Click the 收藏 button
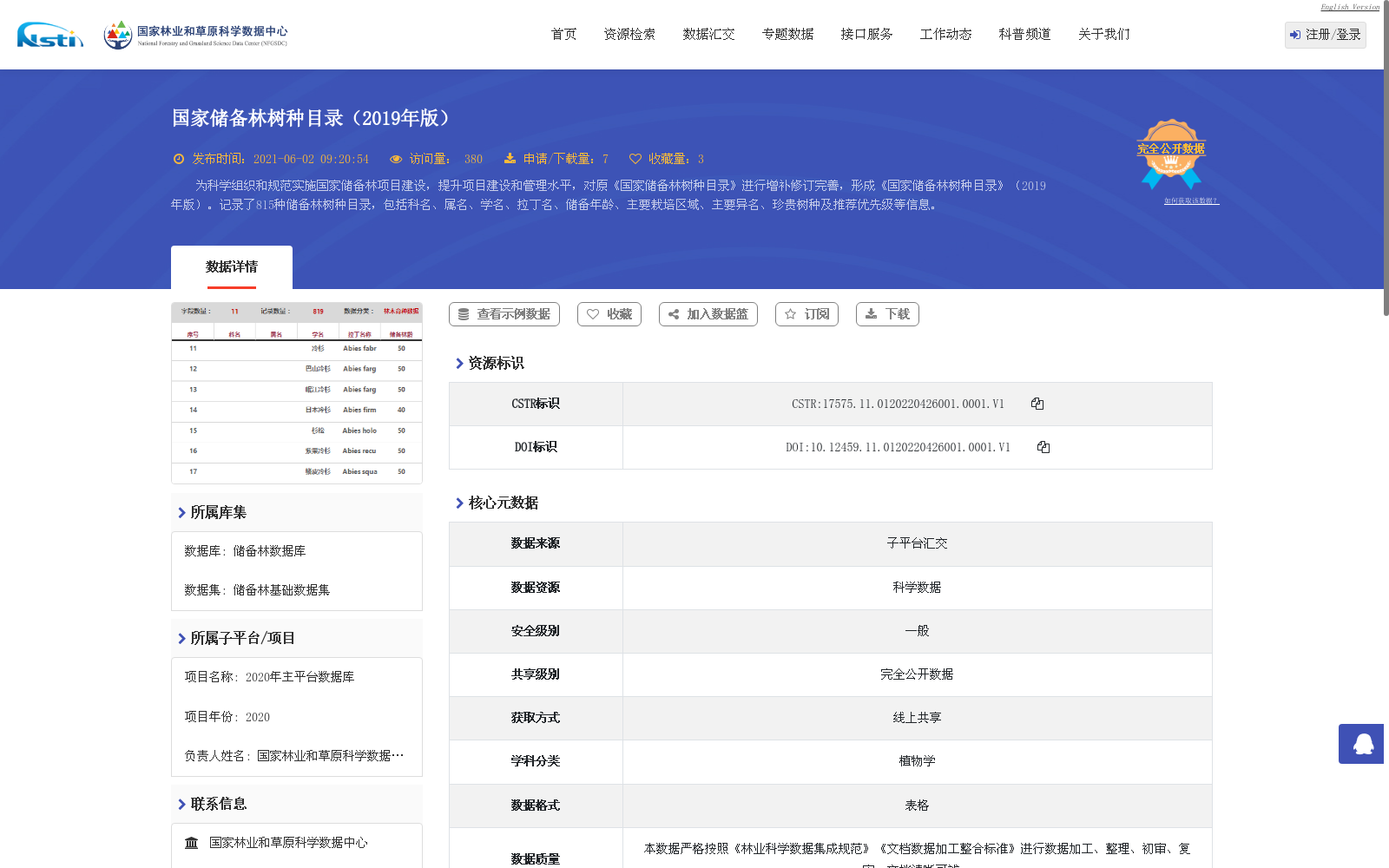This screenshot has width=1389, height=868. (609, 314)
